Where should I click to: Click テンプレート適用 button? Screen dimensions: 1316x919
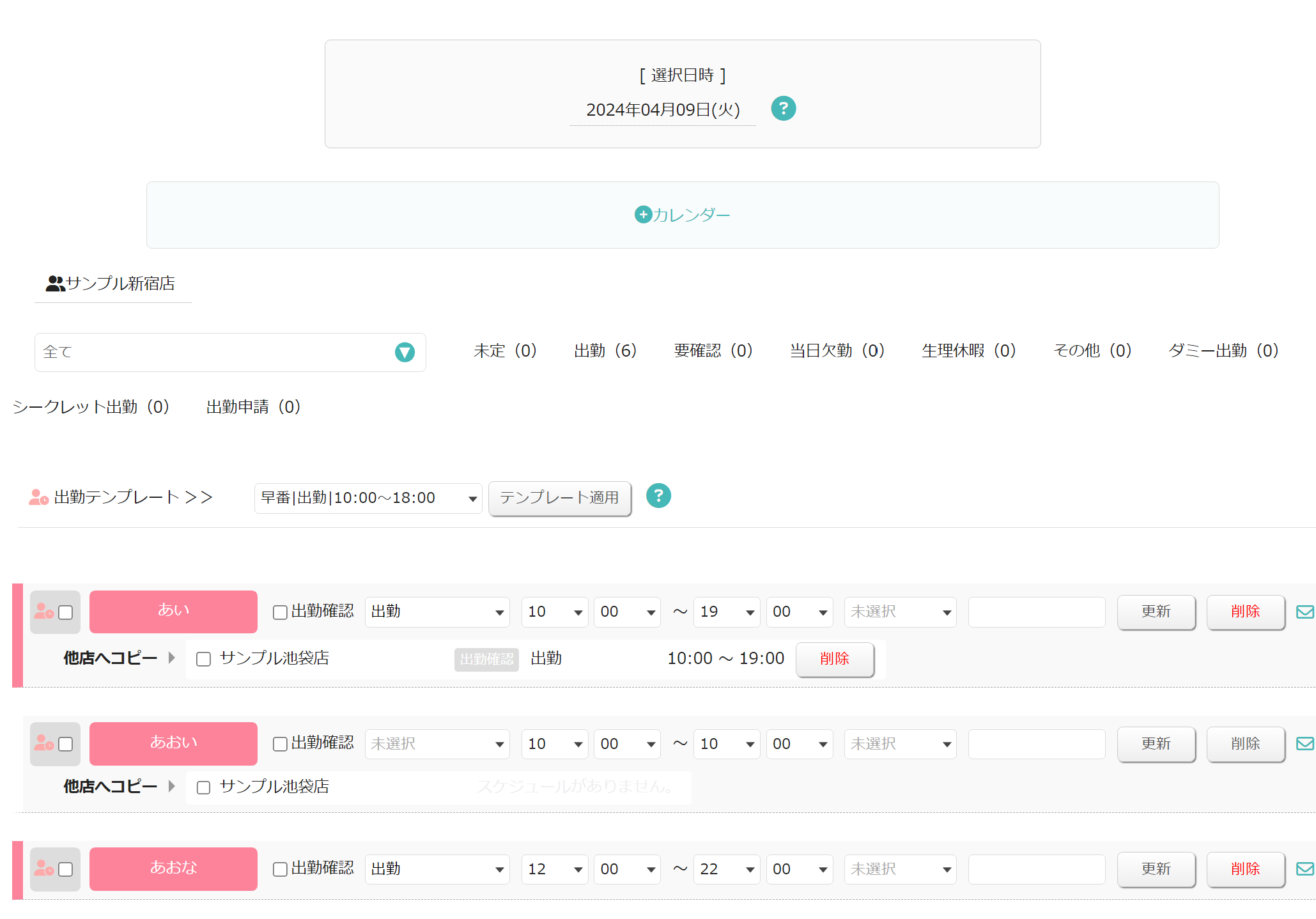click(559, 498)
